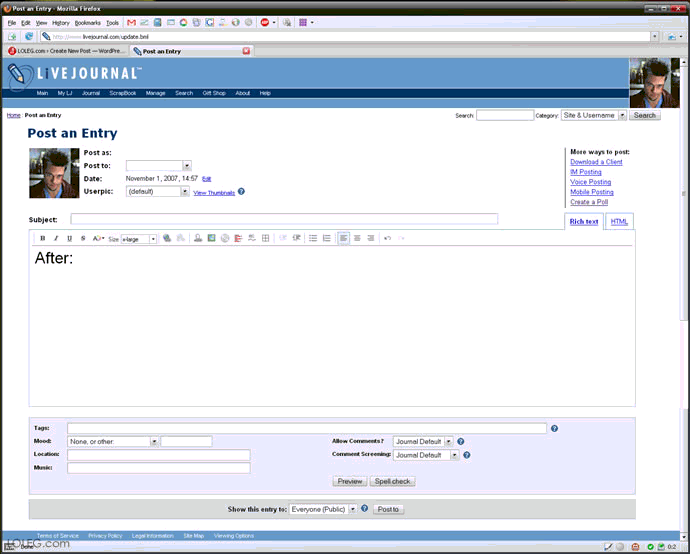Click the help icon next to Userpic
Image resolution: width=690 pixels, height=554 pixels.
[241, 191]
